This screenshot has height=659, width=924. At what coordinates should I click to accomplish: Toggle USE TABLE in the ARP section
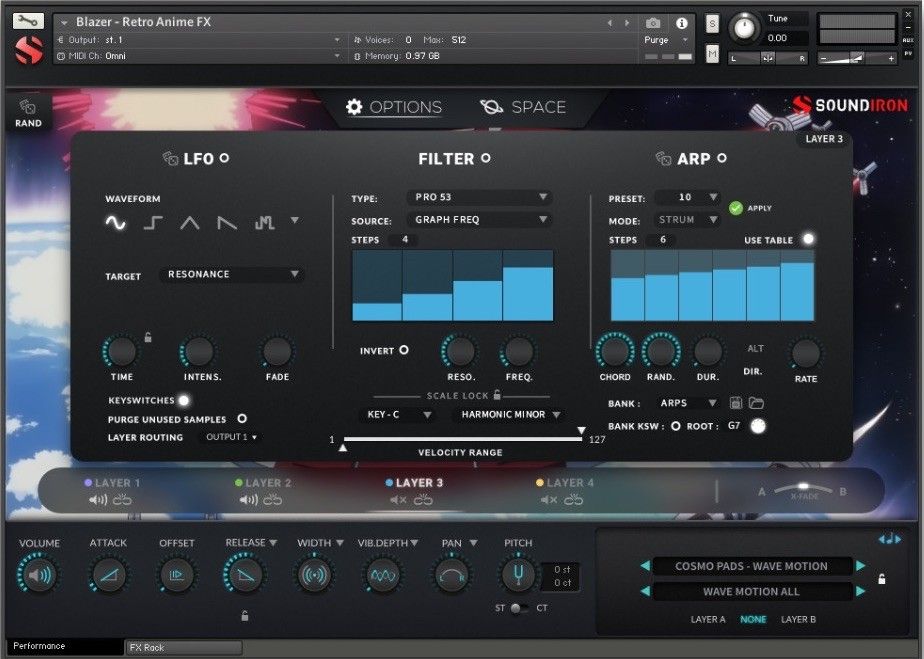(x=806, y=239)
